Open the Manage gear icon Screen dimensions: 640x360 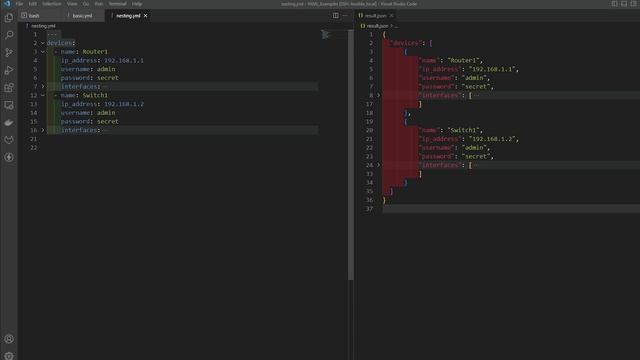(9, 356)
